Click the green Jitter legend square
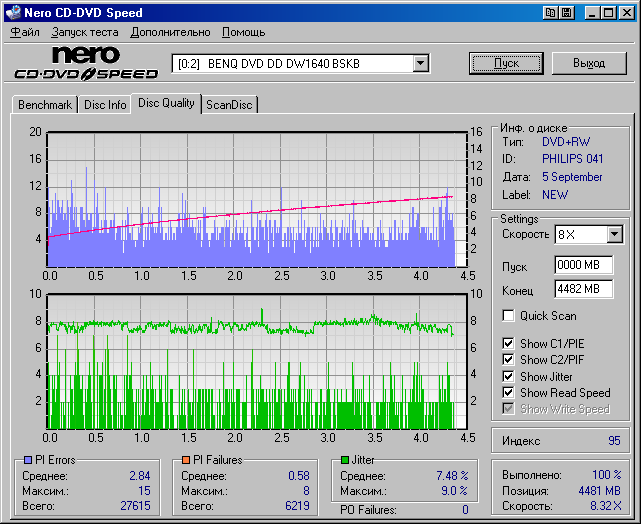The height and width of the screenshot is (524, 641). (x=344, y=460)
